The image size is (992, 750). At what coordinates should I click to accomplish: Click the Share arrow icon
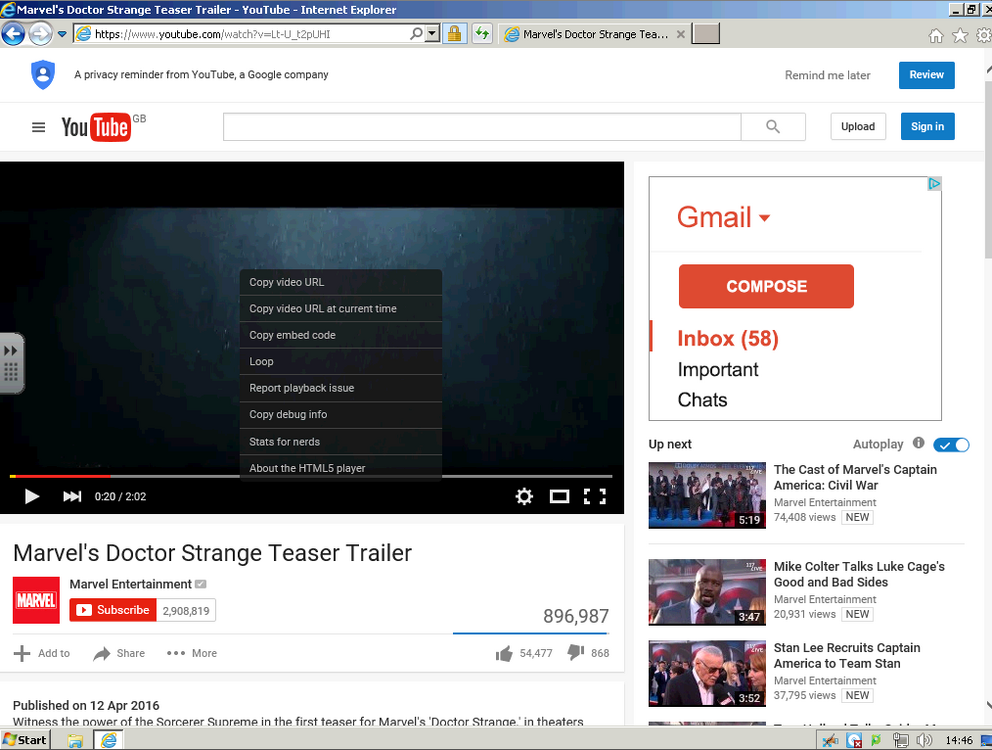coord(102,653)
